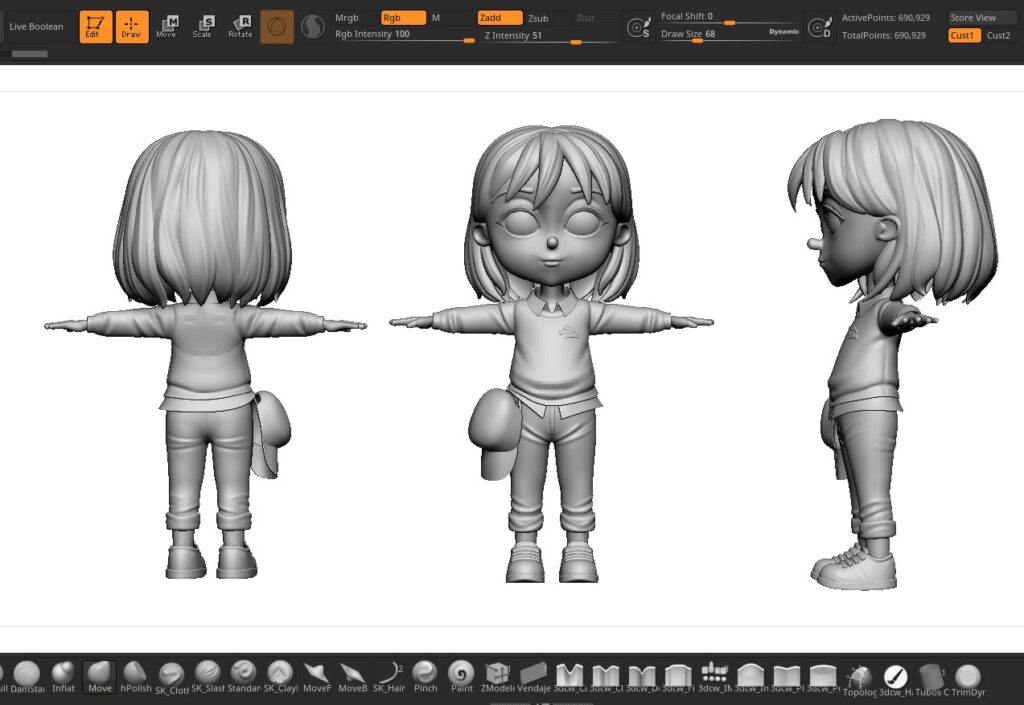Switch to Cust2 interface layout

998,35
